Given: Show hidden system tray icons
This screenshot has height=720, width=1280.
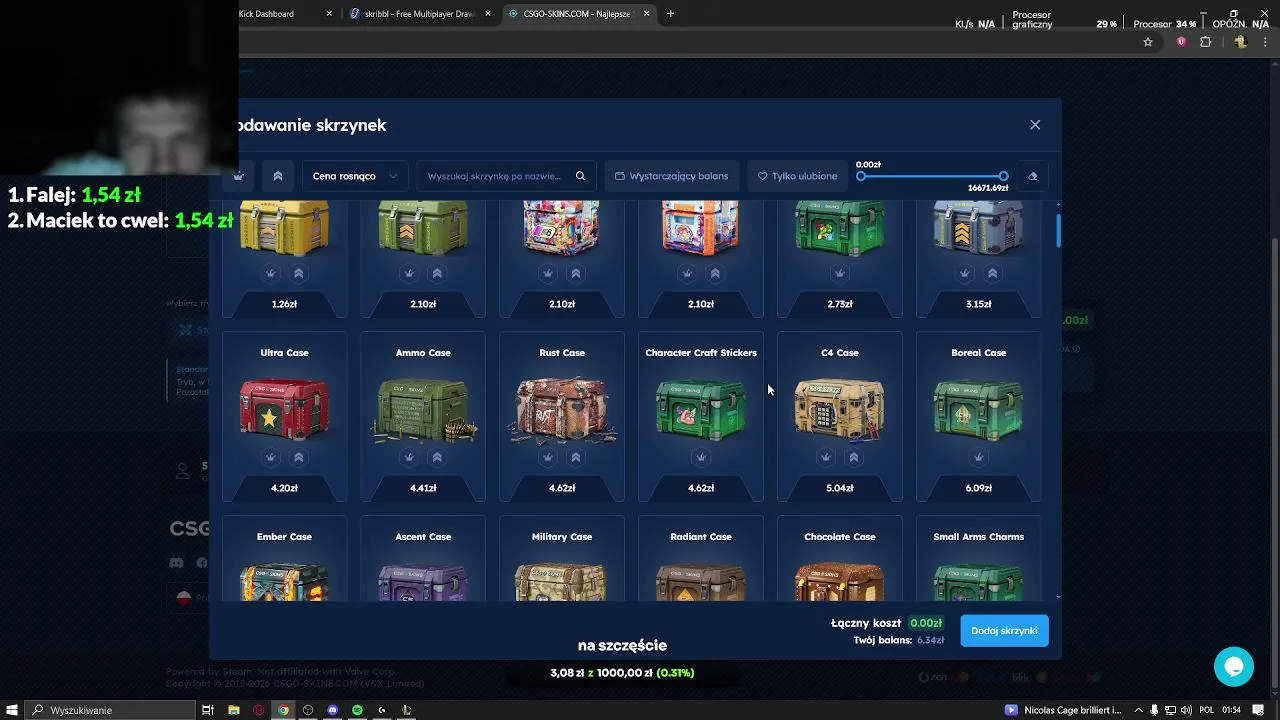Looking at the screenshot, I should click(1138, 710).
